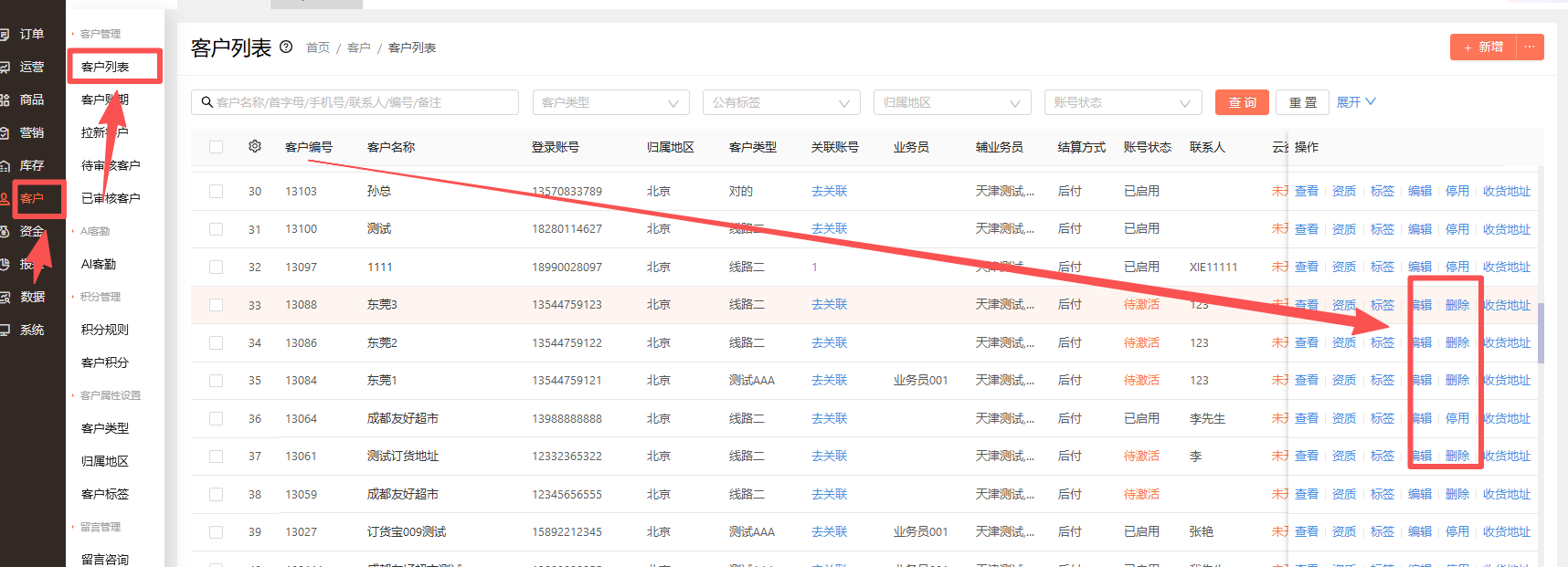Screen dimensions: 1568x567
Task: Click 资质 for customer 13100
Action: [x=1344, y=229]
